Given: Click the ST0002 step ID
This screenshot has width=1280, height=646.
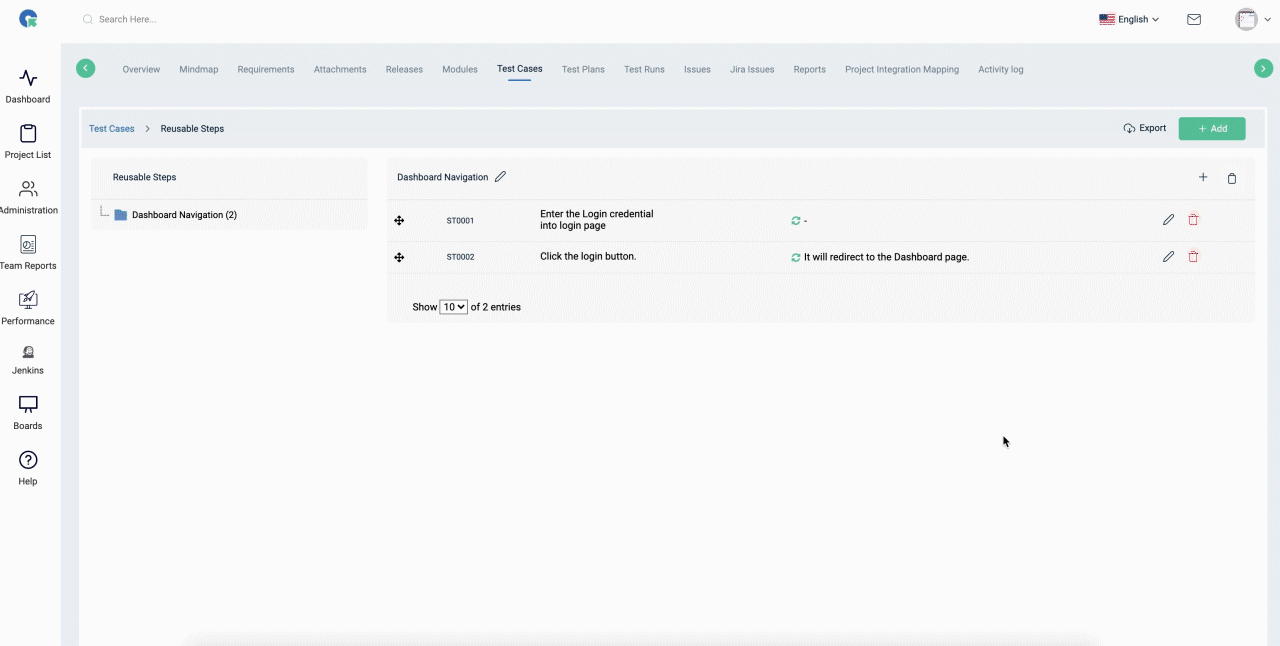Looking at the screenshot, I should (460, 257).
